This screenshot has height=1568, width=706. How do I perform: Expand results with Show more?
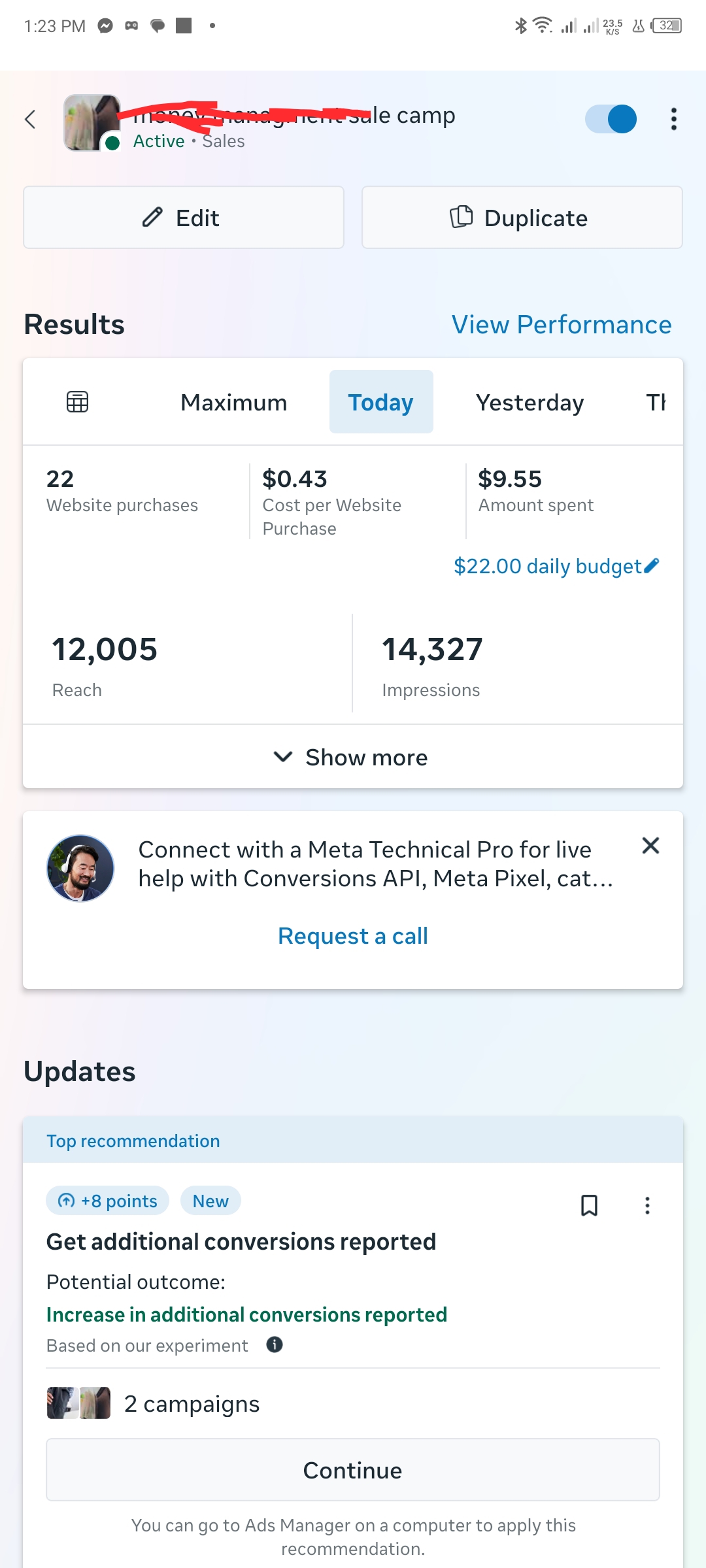pyautogui.click(x=353, y=758)
